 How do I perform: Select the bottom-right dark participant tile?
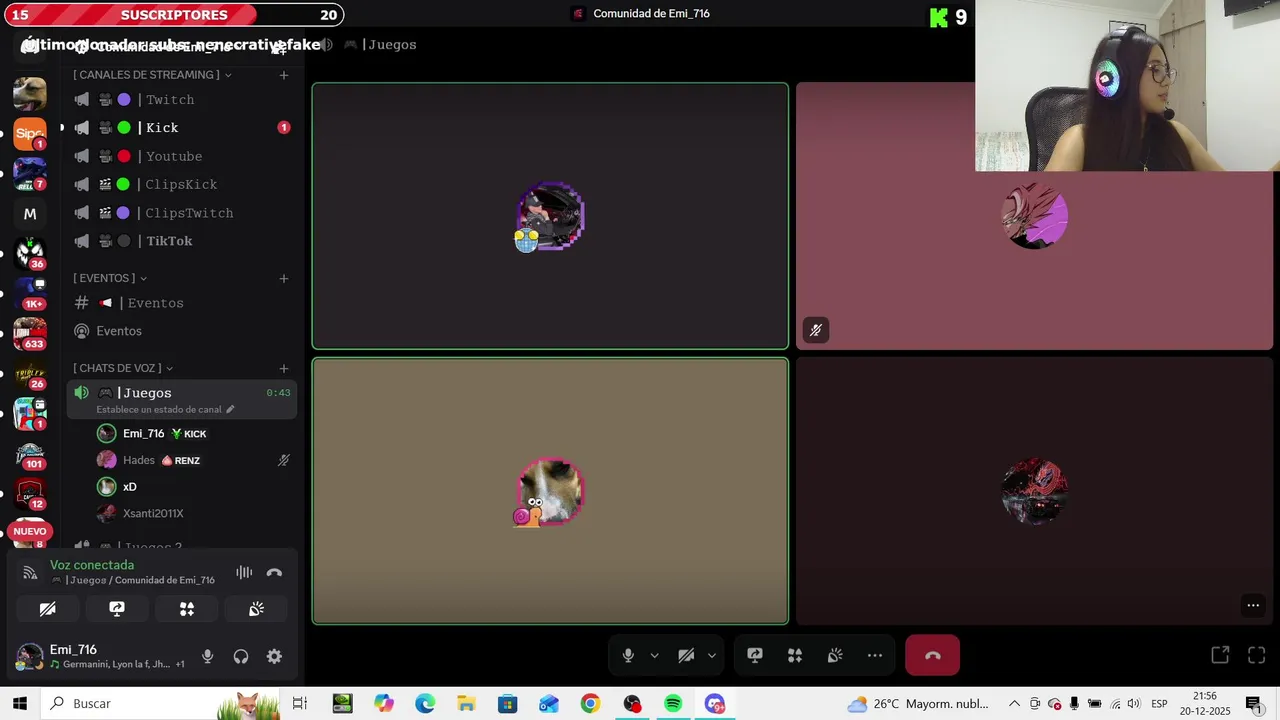pyautogui.click(x=1034, y=491)
